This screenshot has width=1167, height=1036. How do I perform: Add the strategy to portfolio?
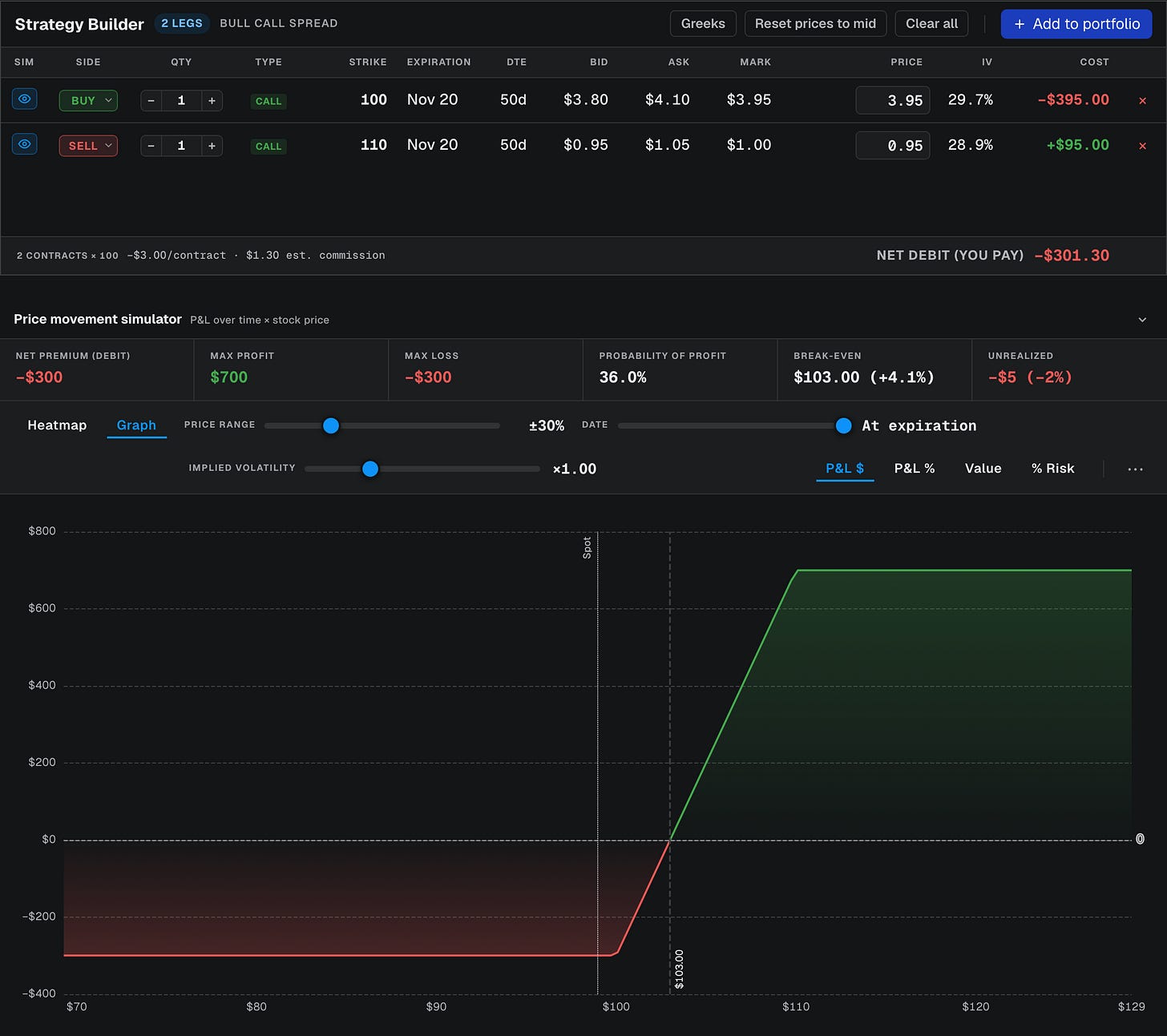(1076, 24)
